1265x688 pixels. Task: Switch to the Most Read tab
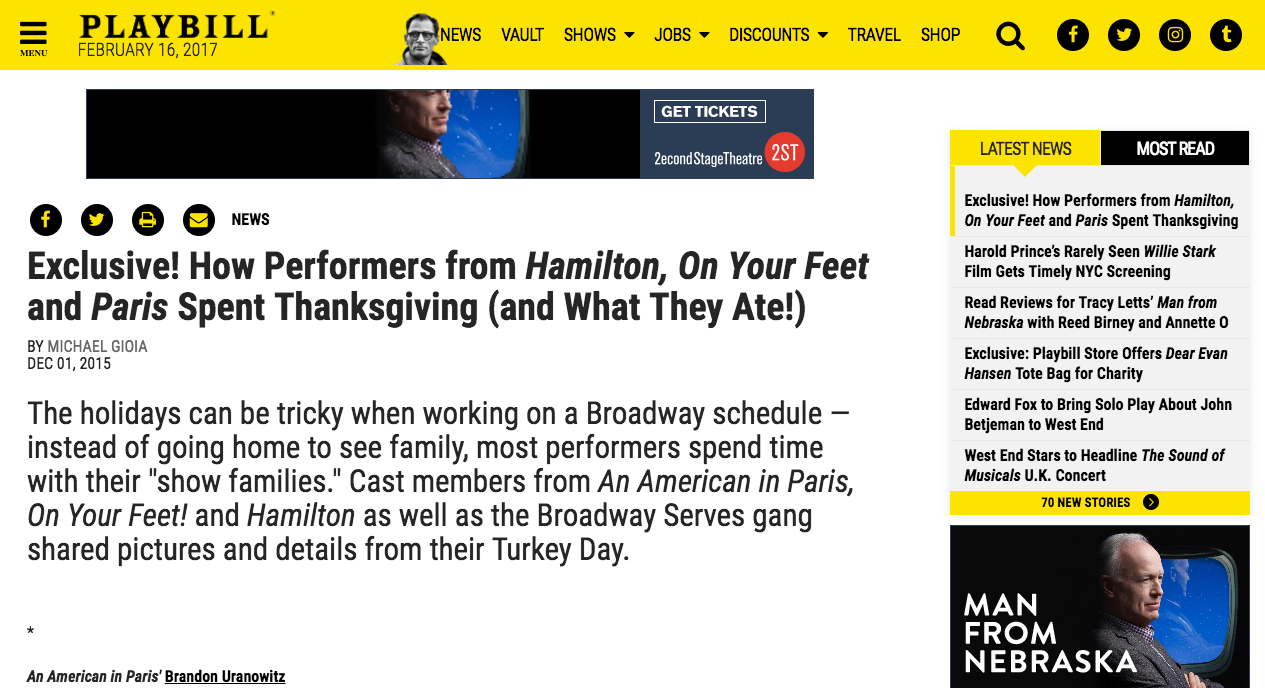(1175, 148)
